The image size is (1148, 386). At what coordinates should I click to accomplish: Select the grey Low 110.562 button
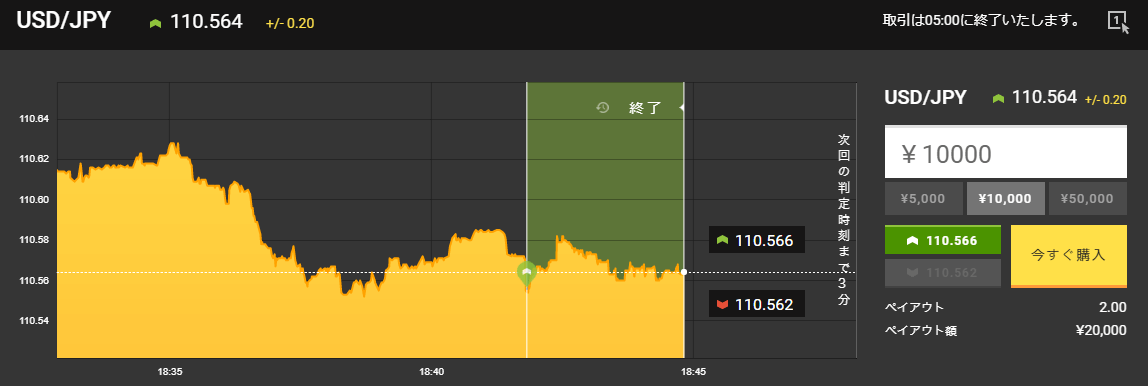click(x=942, y=272)
